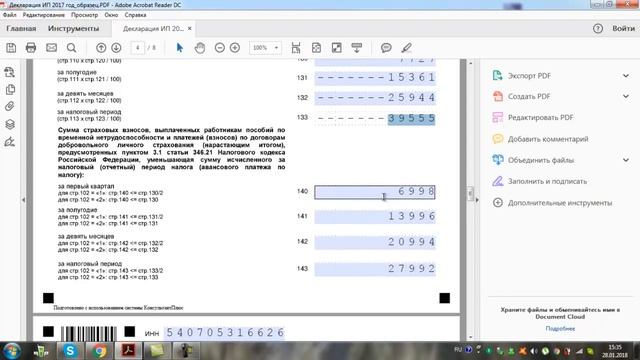Click the scrolling mode toolbar icon
The width and height of the screenshot is (640, 360).
tap(296, 48)
